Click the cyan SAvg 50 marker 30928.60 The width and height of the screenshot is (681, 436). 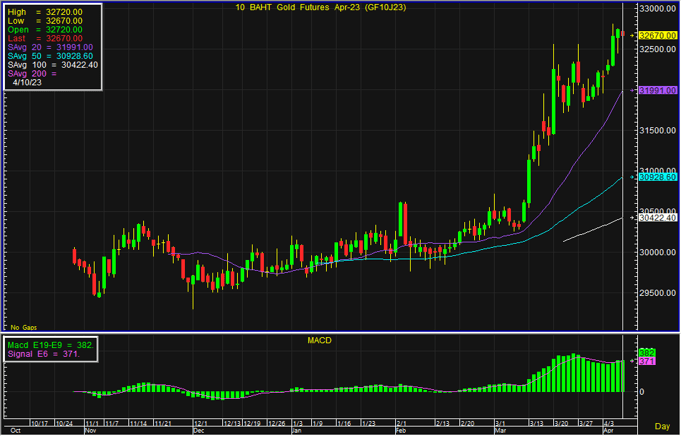coord(651,177)
